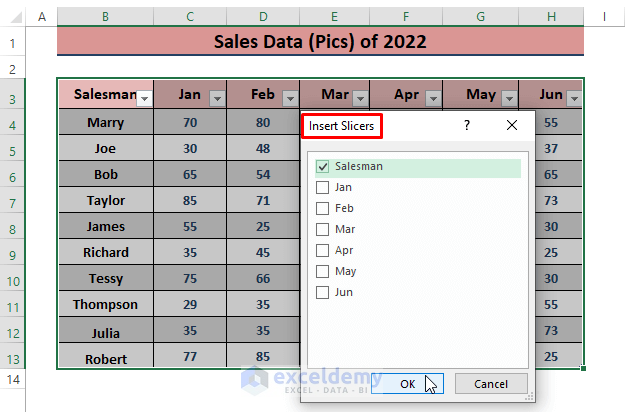
Task: Open the May column filter dropdown
Action: pyautogui.click(x=509, y=98)
